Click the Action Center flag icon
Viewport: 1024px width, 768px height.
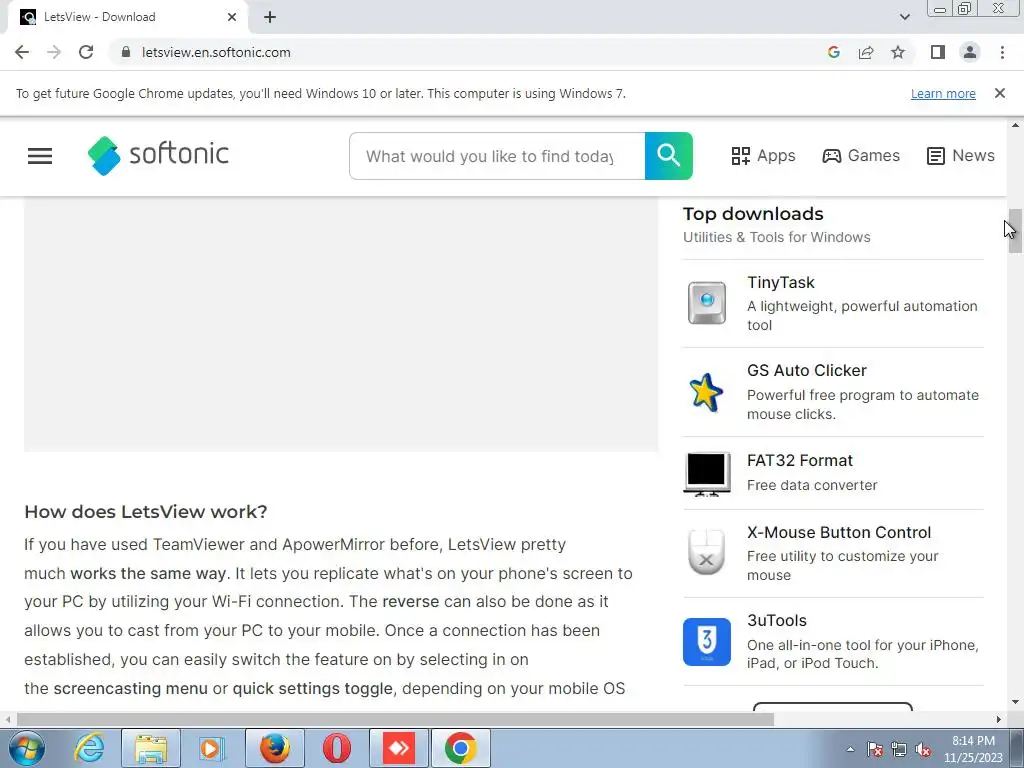coord(874,749)
